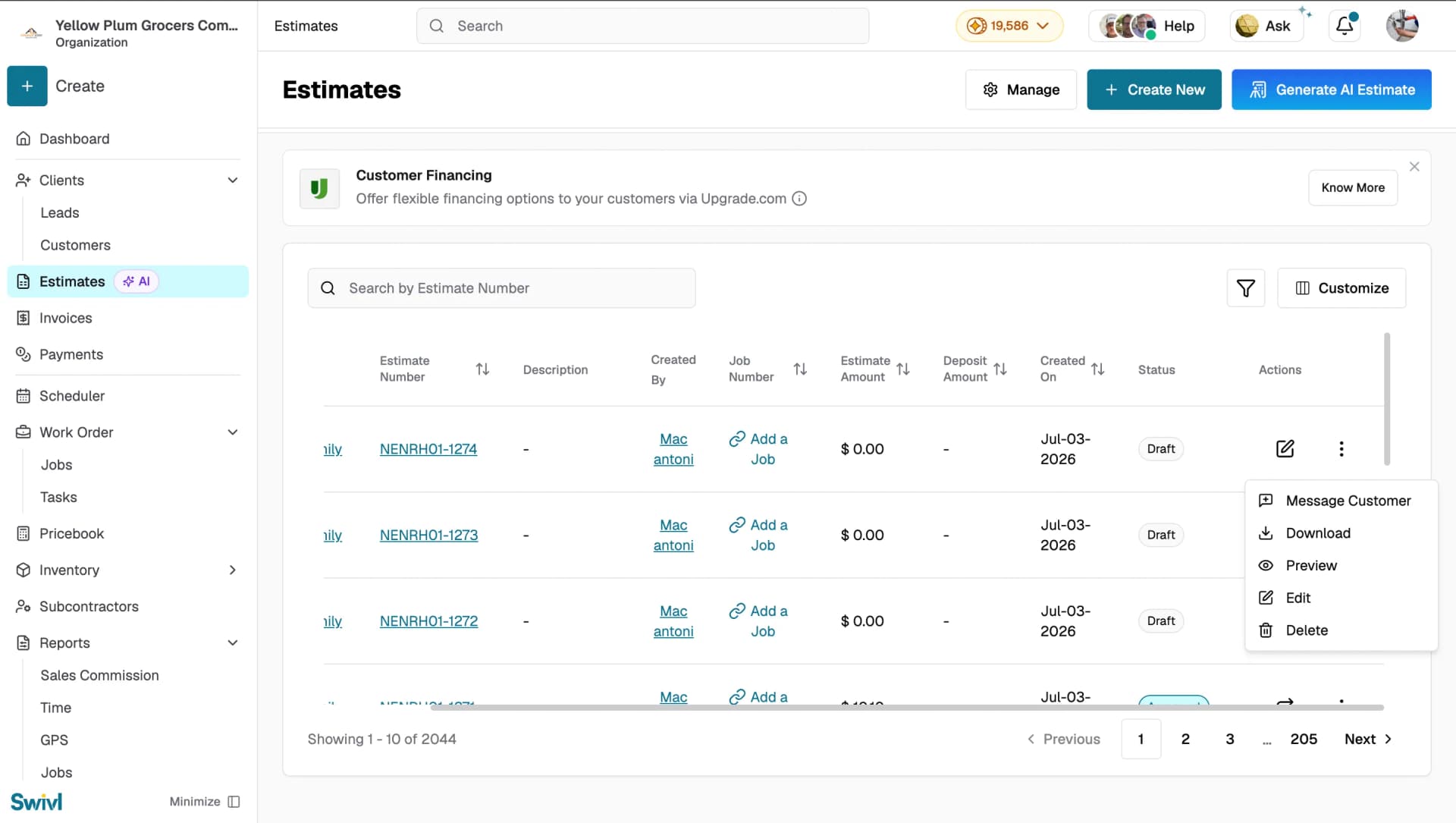
Task: Open Sales Commission report
Action: click(x=99, y=675)
